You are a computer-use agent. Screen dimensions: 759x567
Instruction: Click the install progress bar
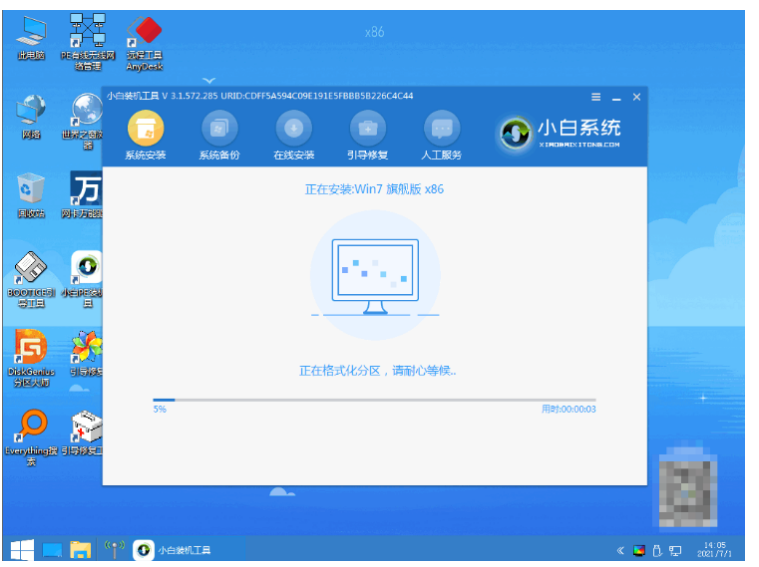coord(374,400)
